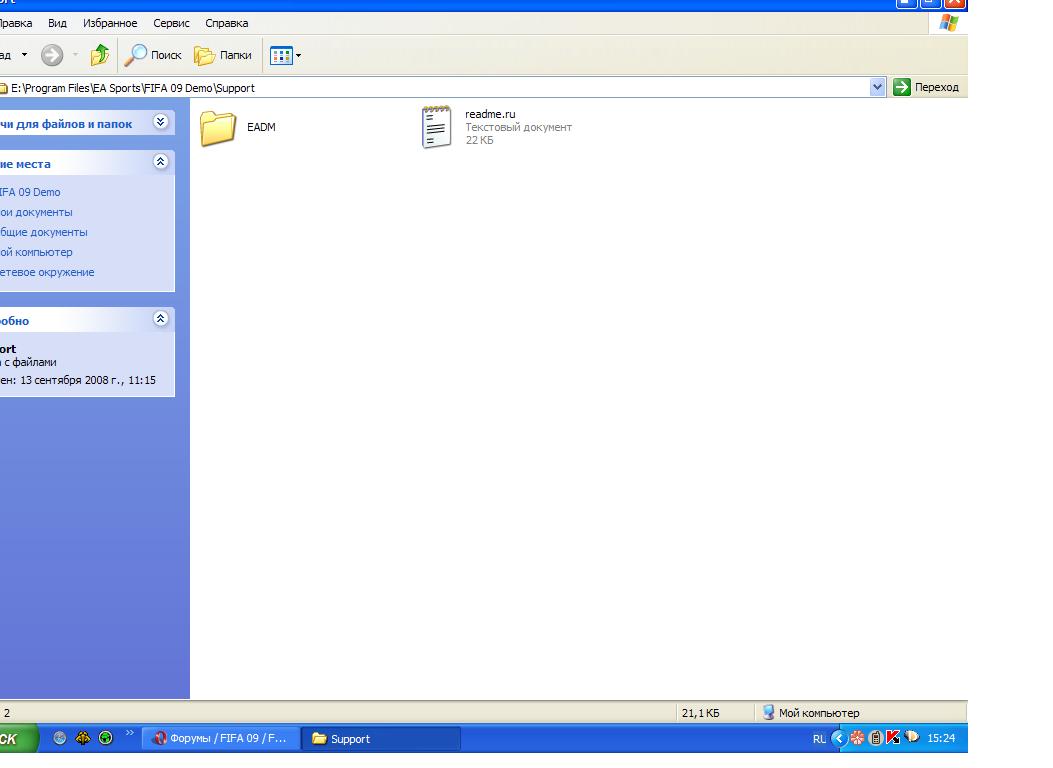Image resolution: width=1053 pixels, height=768 pixels.
Task: Open the Справка menu
Action: tap(226, 23)
